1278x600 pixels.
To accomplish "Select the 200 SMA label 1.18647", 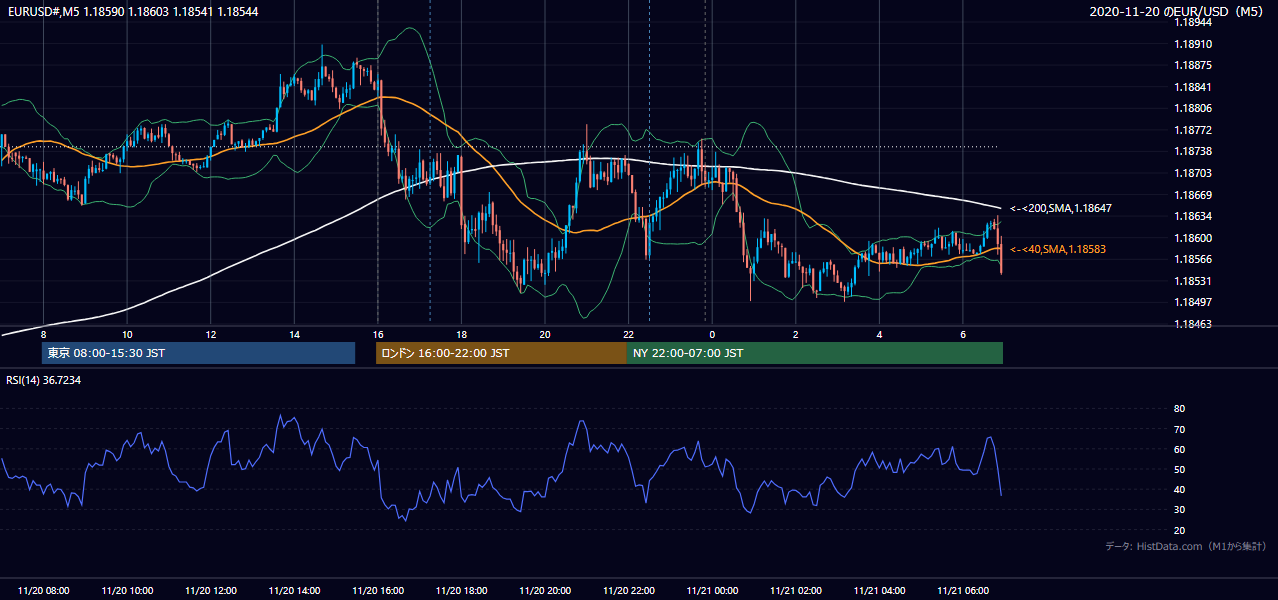I will (x=1060, y=208).
